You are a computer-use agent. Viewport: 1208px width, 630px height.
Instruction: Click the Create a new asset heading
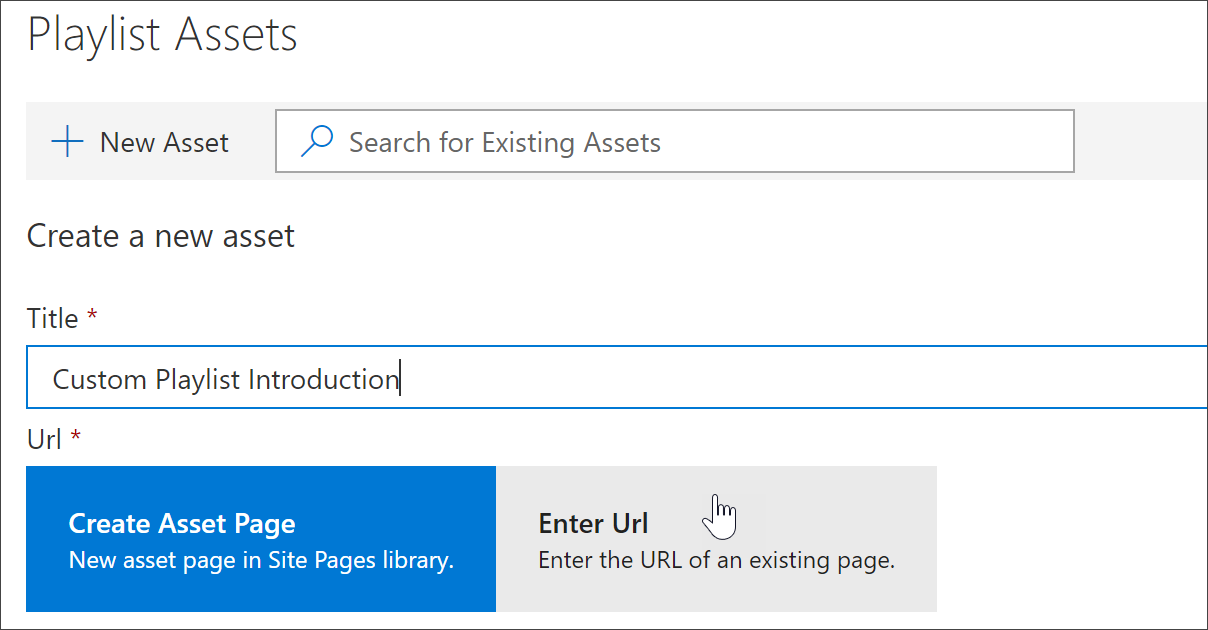tap(160, 236)
